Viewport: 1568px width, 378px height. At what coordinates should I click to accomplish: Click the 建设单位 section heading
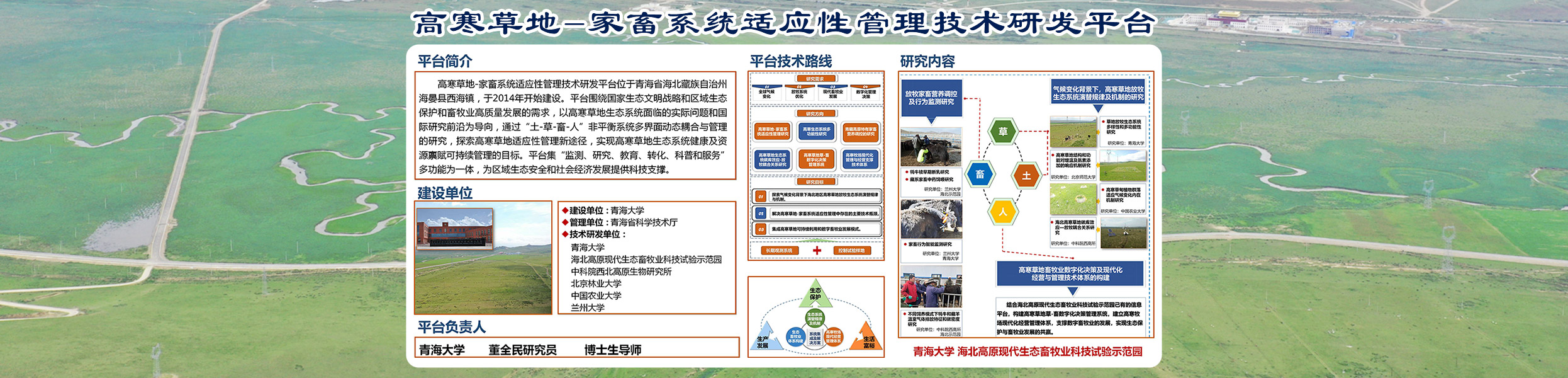tap(445, 193)
